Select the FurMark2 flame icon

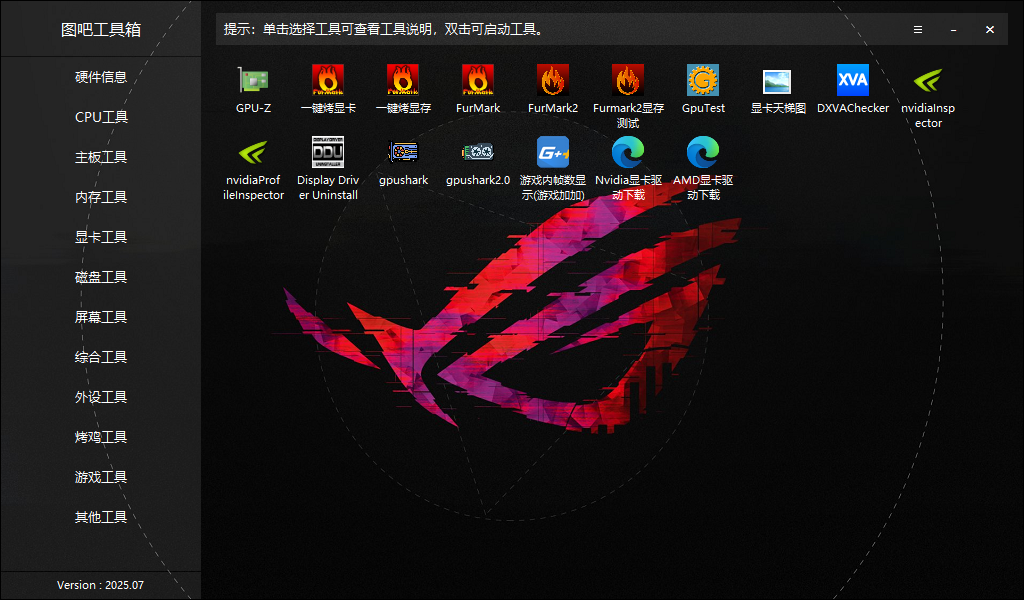click(x=552, y=80)
